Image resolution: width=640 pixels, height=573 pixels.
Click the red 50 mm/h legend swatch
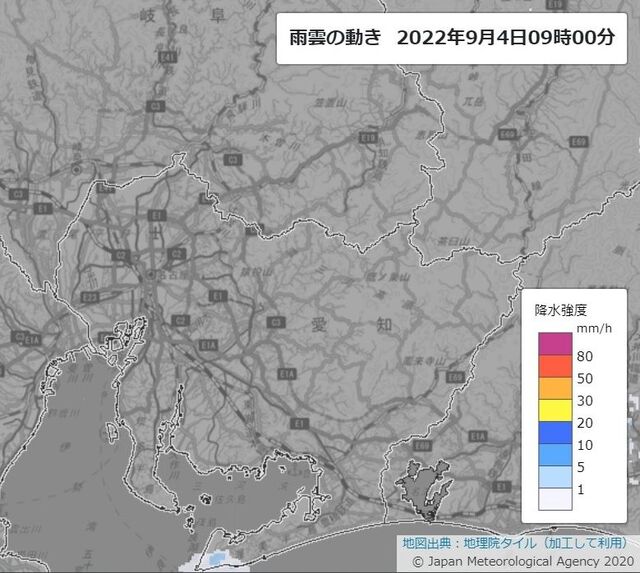click(x=555, y=366)
